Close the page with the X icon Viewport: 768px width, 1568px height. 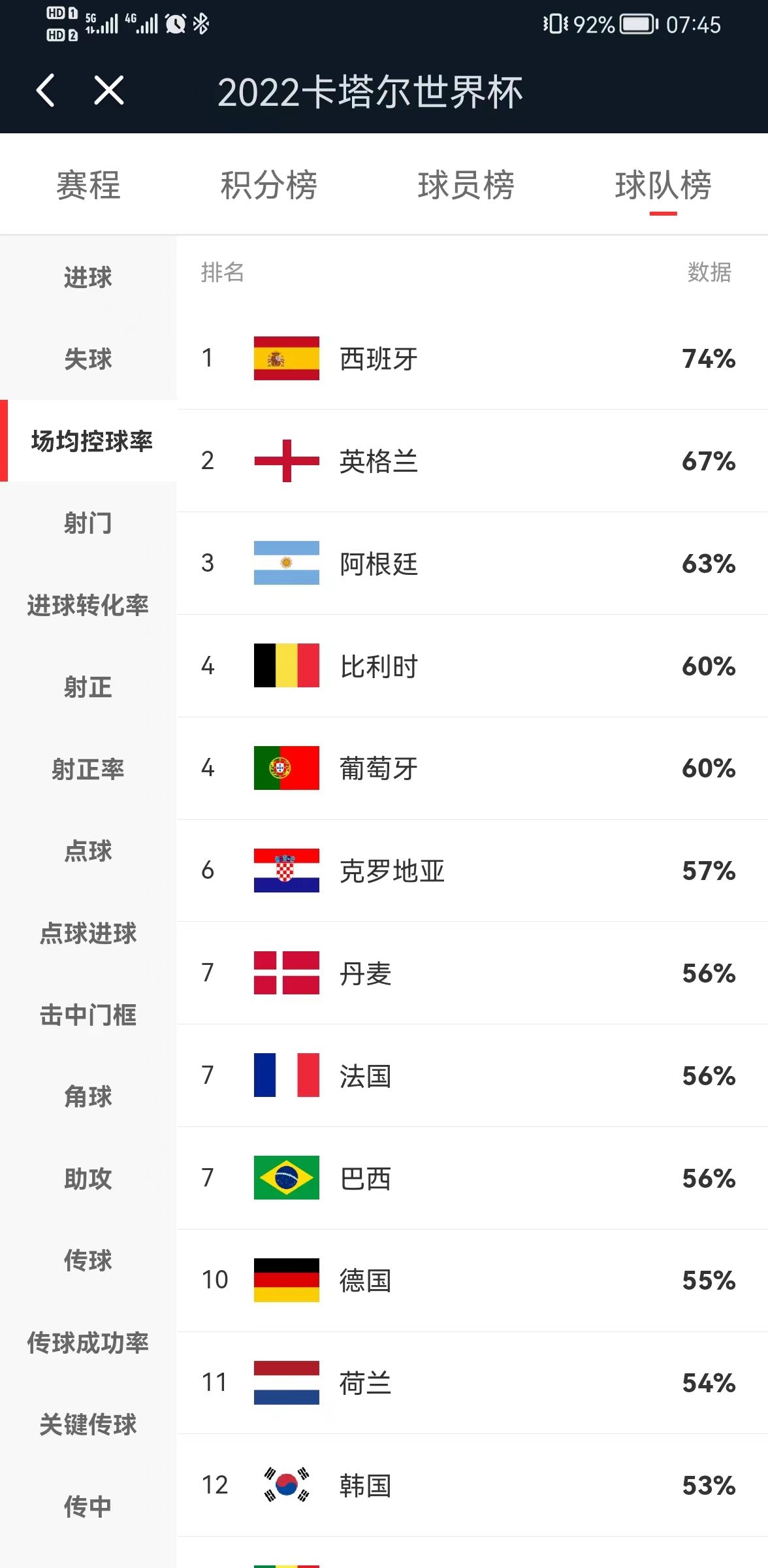pyautogui.click(x=109, y=91)
